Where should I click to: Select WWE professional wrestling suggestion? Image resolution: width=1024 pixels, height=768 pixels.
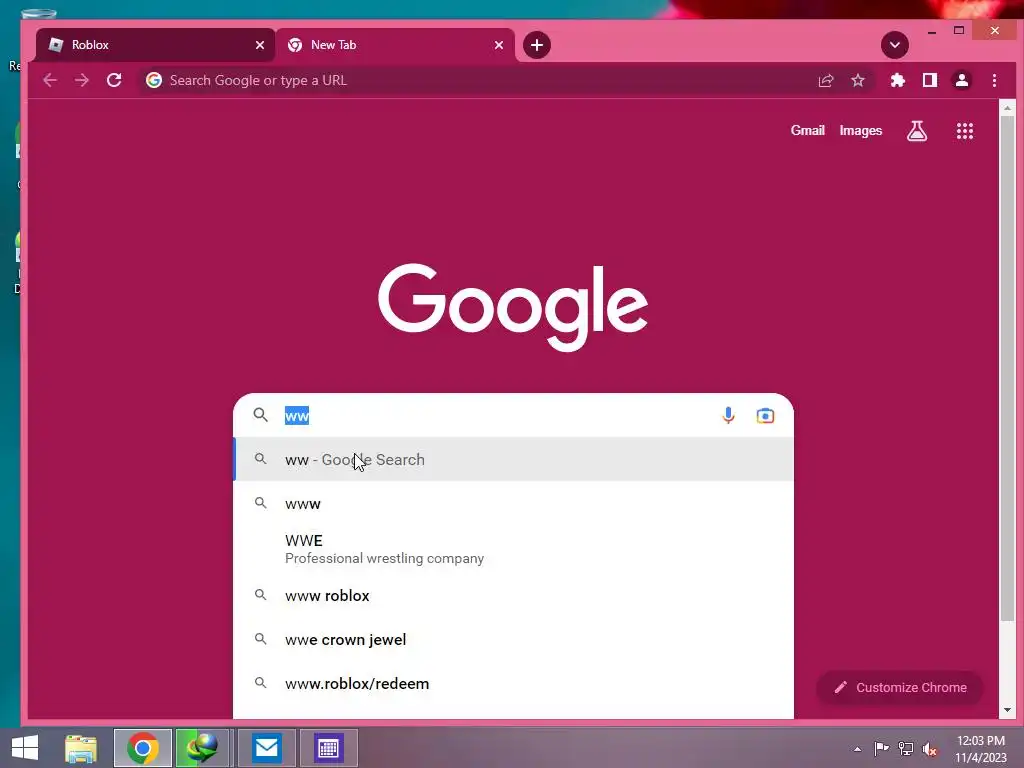[513, 549]
